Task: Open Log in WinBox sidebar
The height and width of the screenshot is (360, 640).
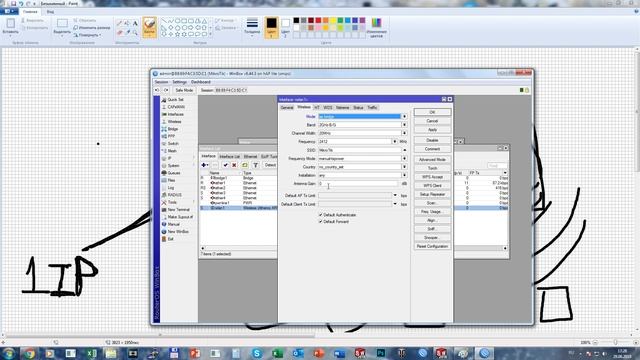Action: [171, 188]
